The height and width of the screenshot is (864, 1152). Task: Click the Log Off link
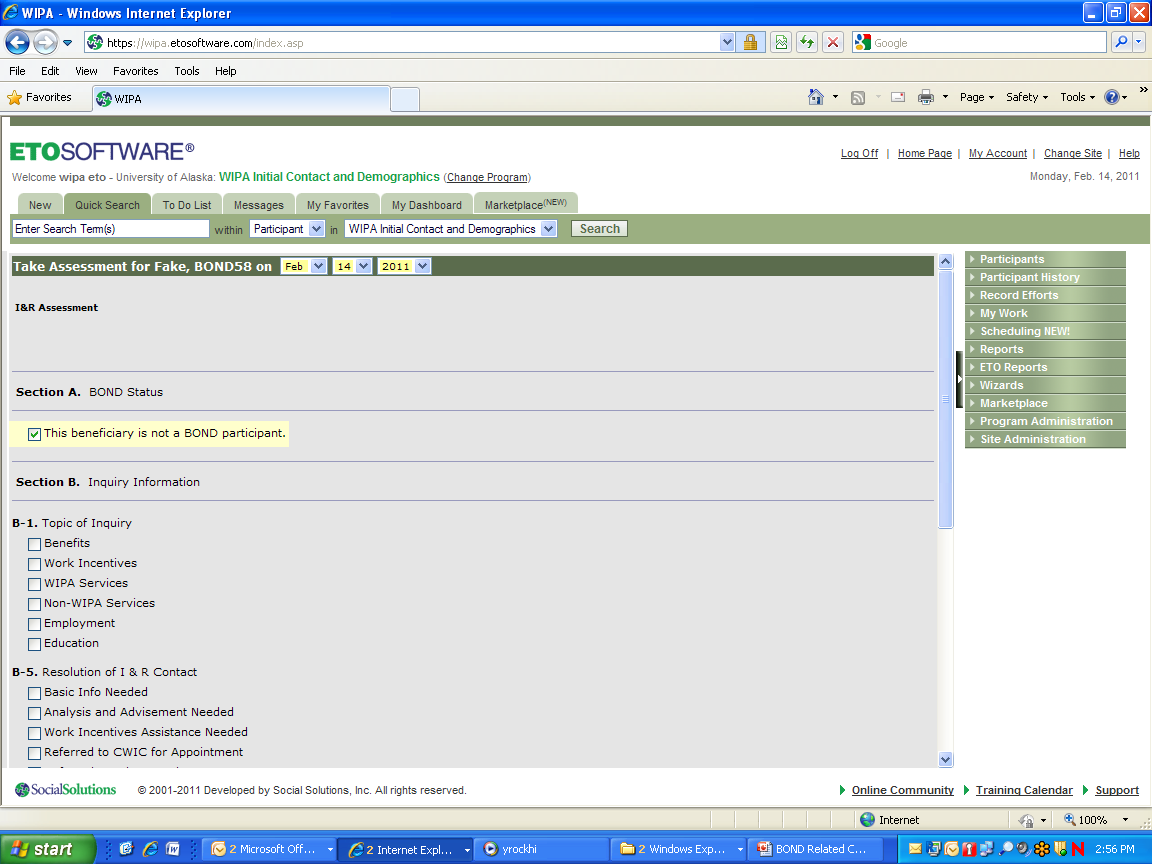[x=860, y=153]
